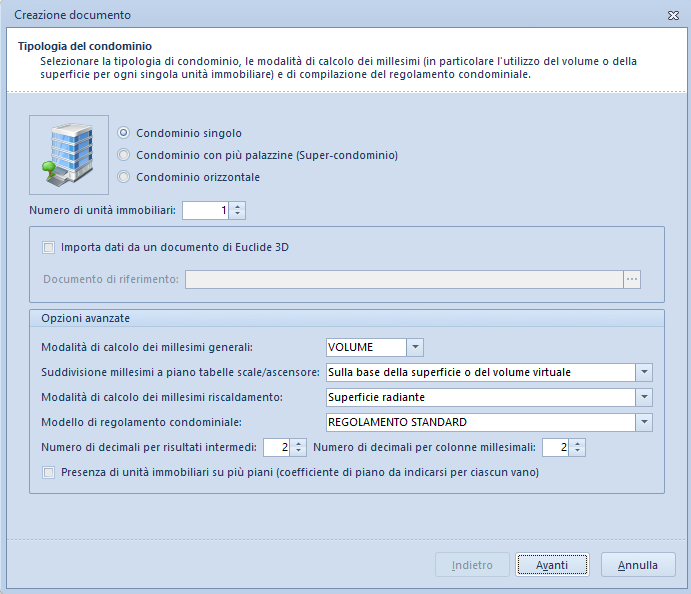Viewport: 691px width, 594px height.
Task: Decrease decimali per risultati intermedi
Action: 298,451
